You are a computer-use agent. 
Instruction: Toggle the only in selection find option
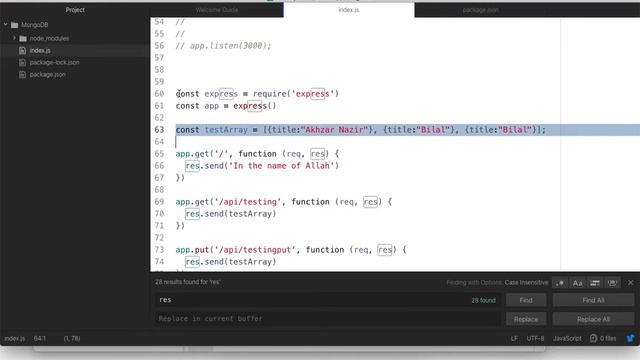tap(595, 283)
